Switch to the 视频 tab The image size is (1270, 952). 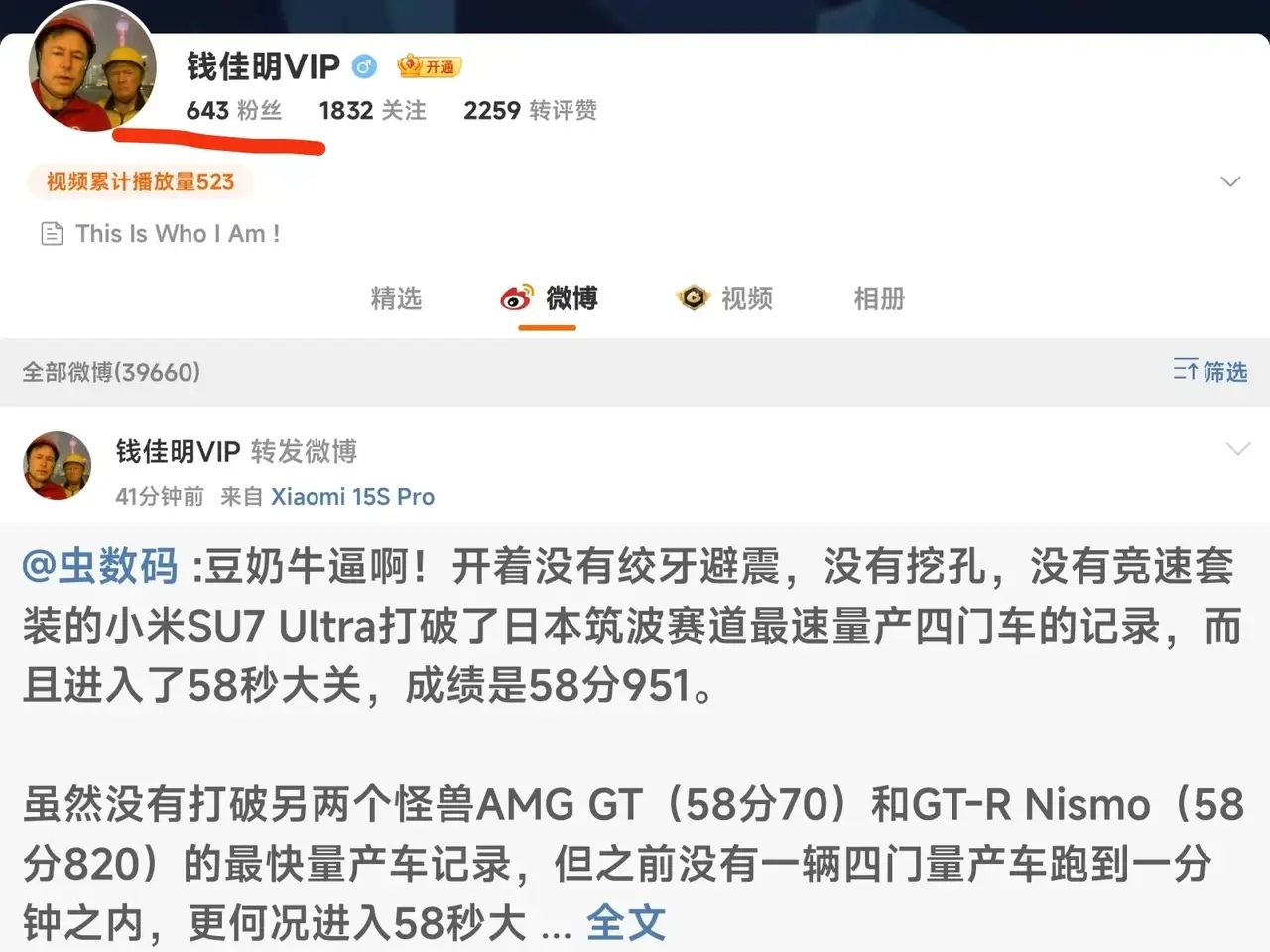724,298
